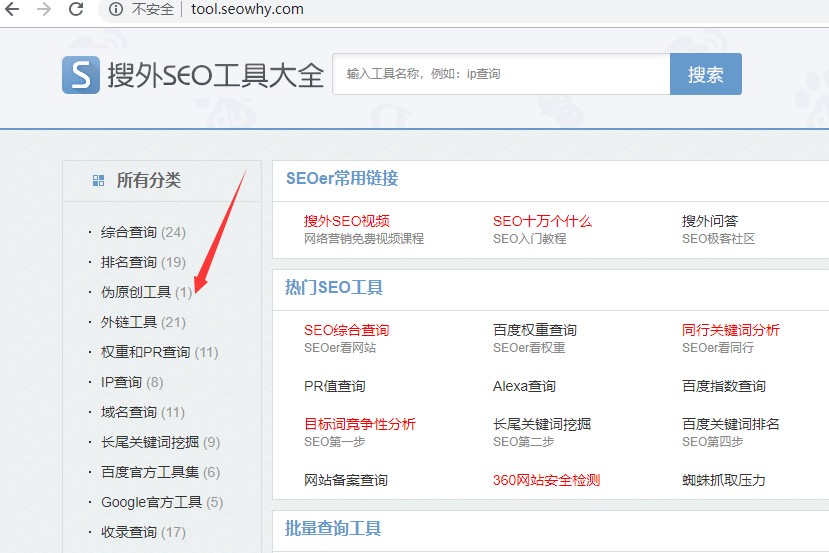Open the 百度关键词排名 tool
The width and height of the screenshot is (829, 553).
pos(731,424)
